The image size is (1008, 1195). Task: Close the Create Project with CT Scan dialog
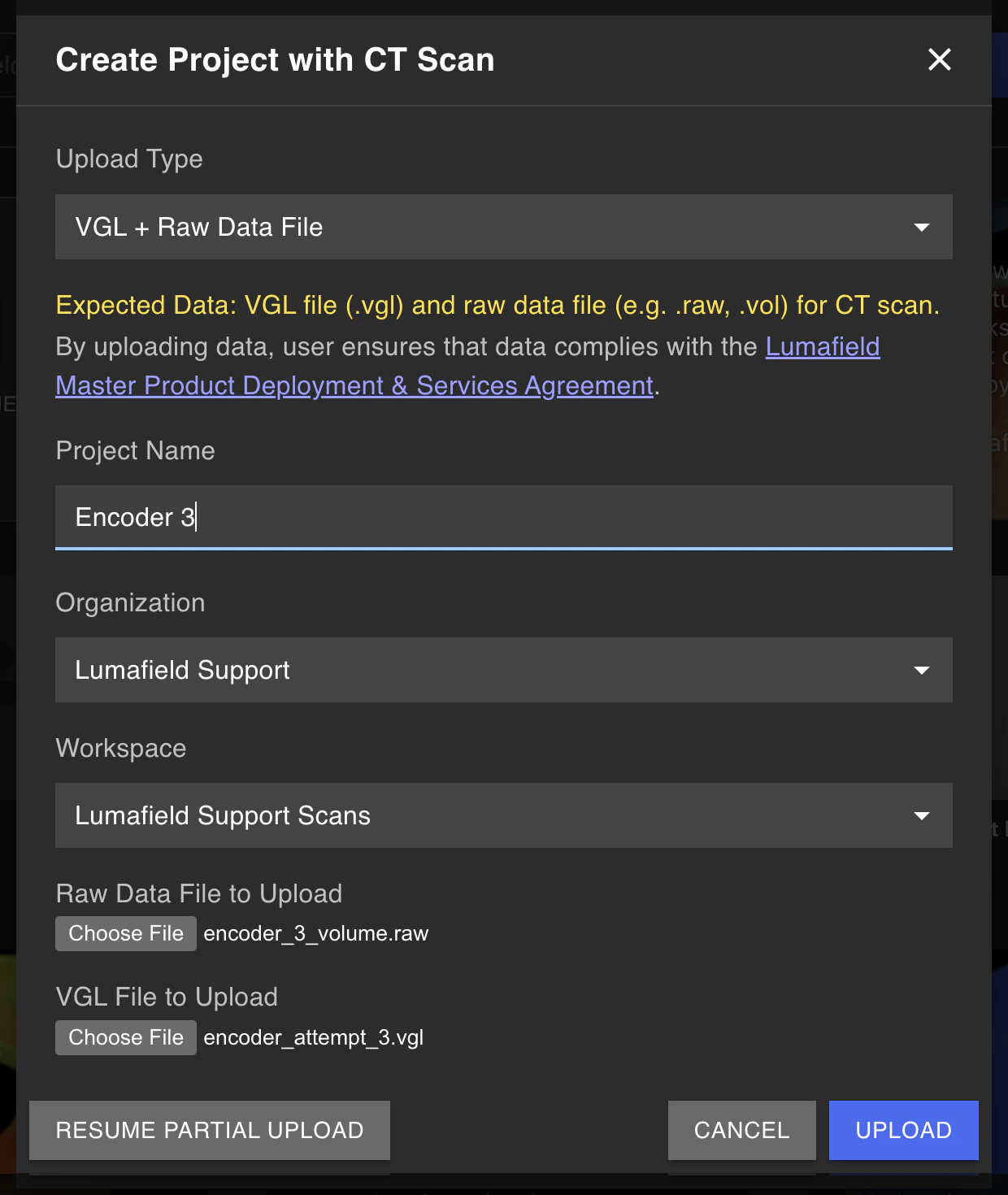[x=939, y=60]
